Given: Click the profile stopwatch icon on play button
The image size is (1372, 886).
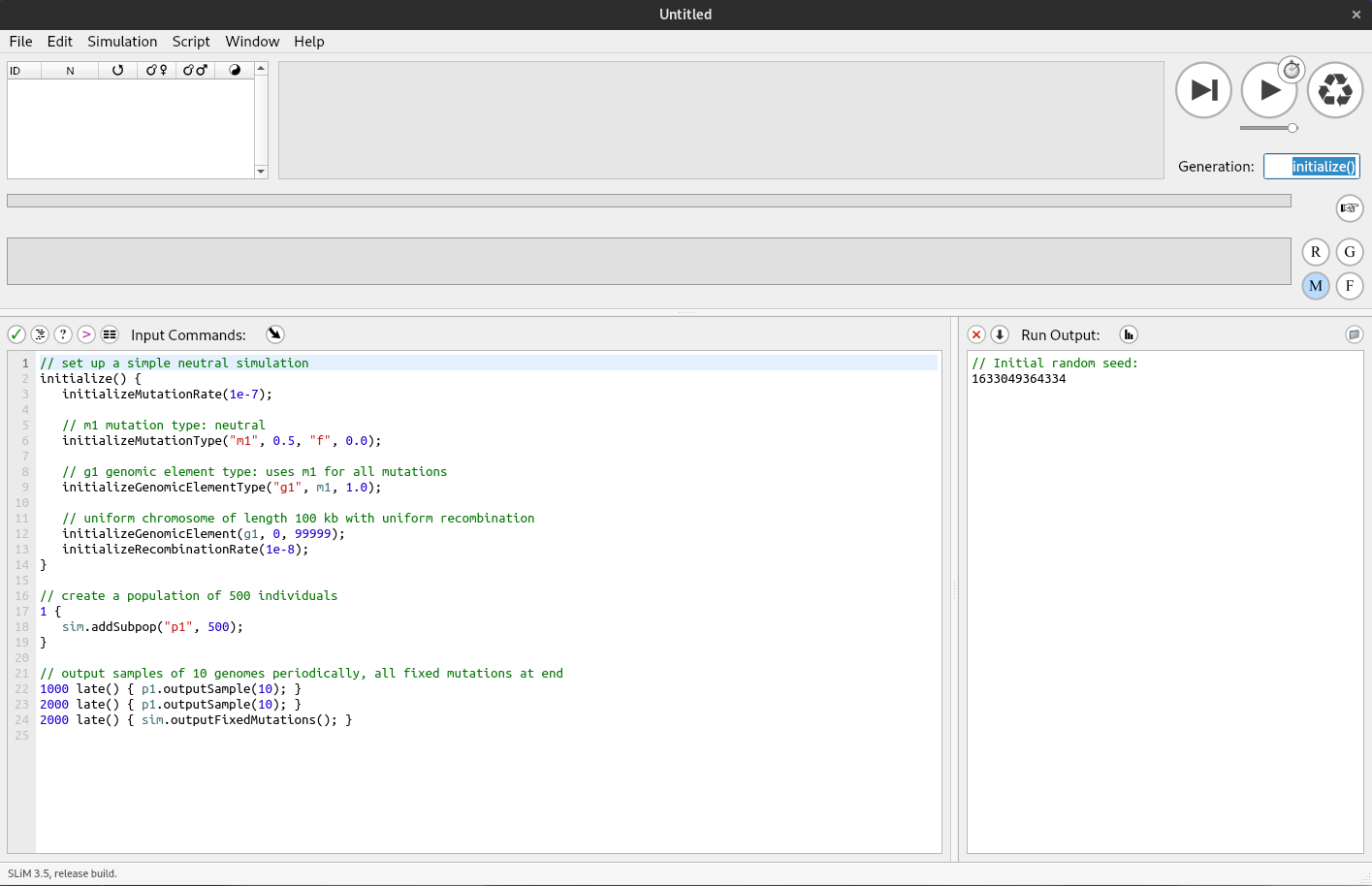Looking at the screenshot, I should (x=1292, y=70).
